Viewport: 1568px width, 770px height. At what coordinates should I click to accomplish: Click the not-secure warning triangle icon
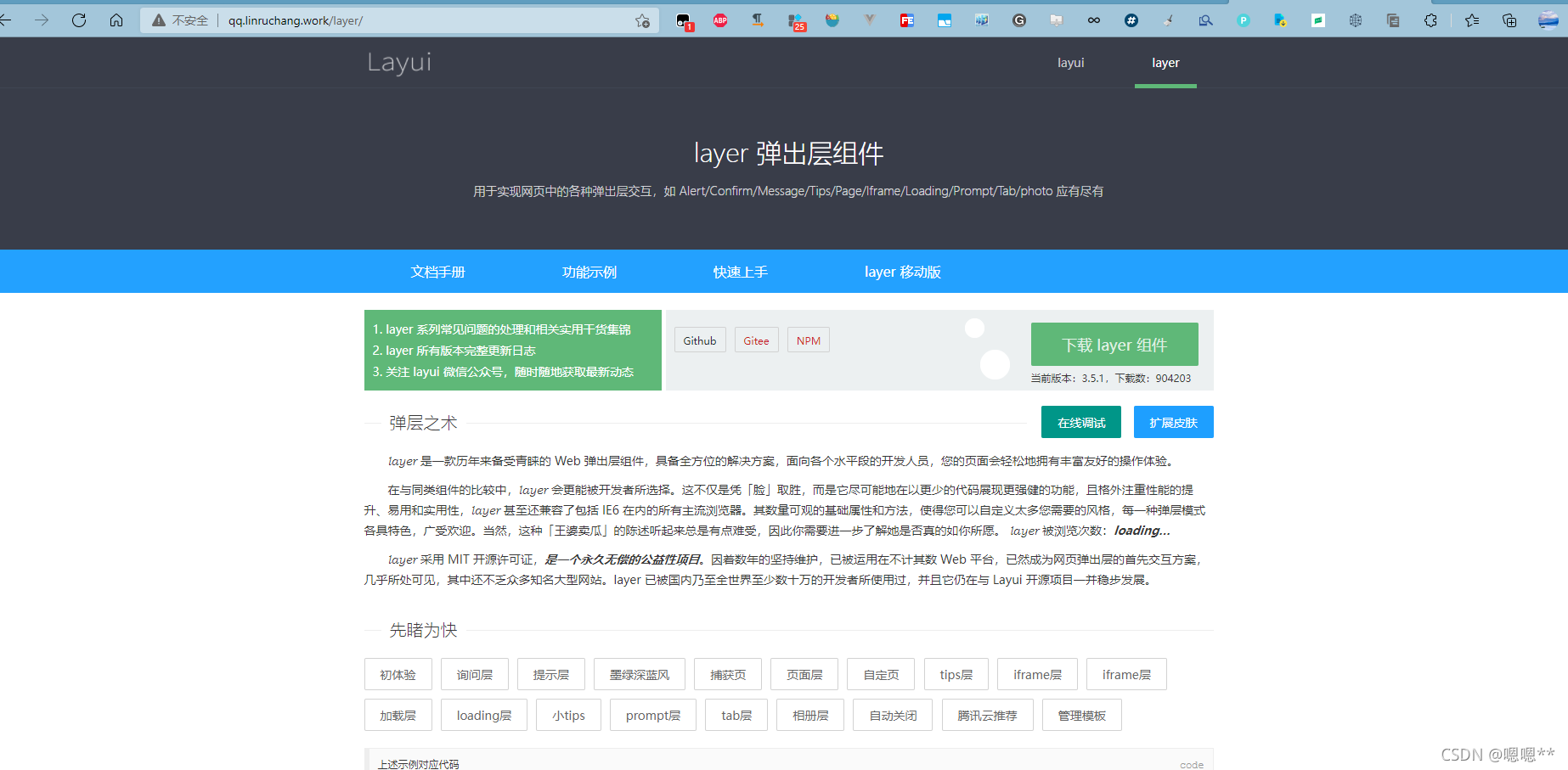point(159,20)
